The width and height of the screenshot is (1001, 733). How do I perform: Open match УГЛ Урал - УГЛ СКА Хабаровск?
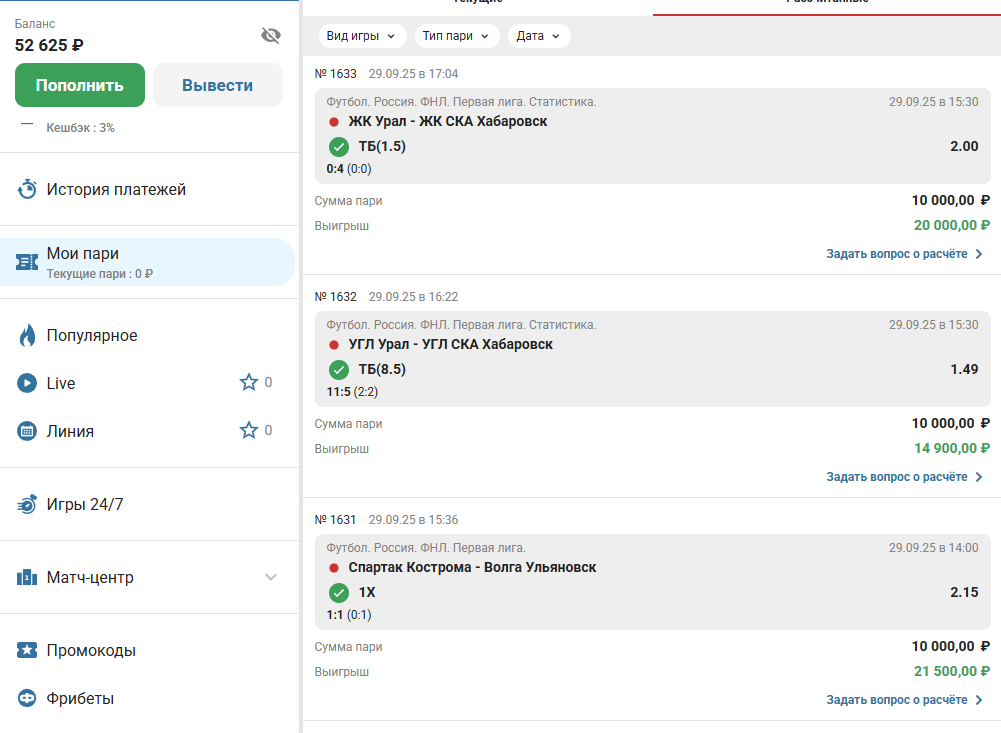451,344
